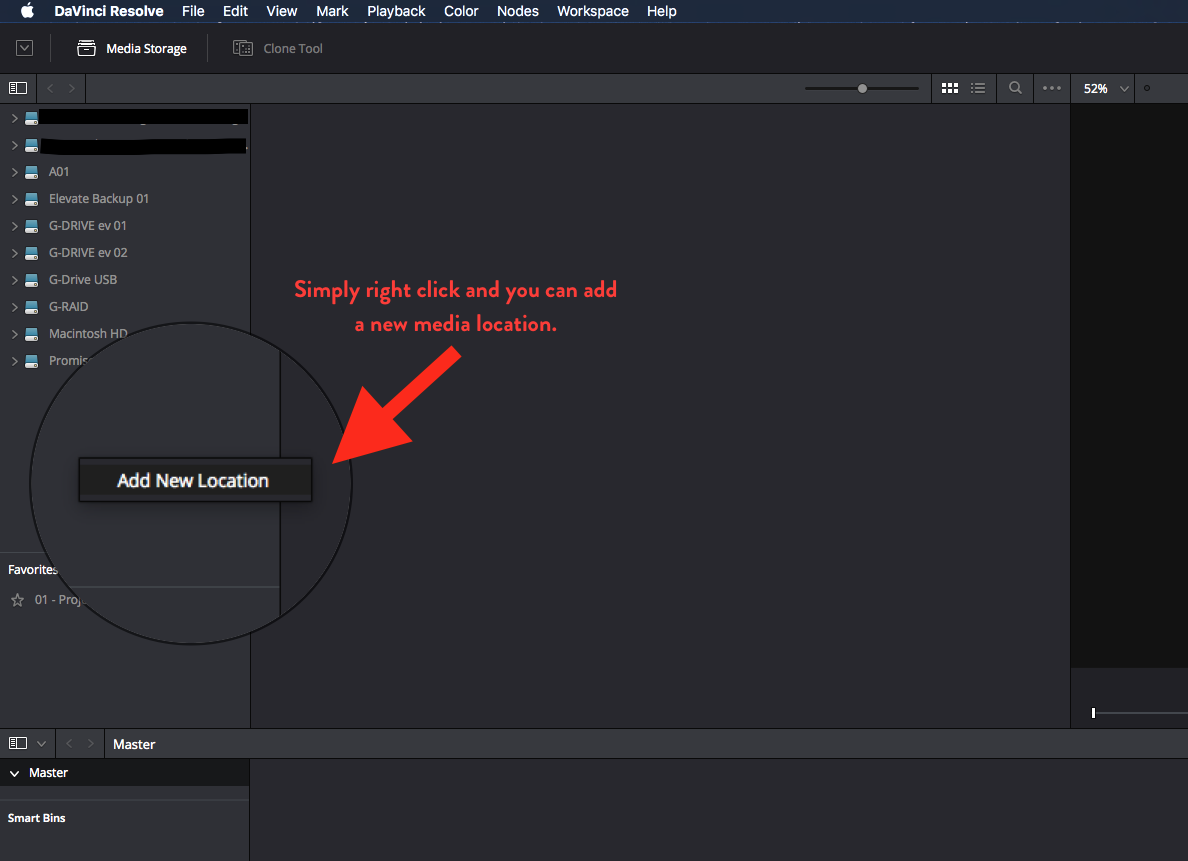Image resolution: width=1188 pixels, height=861 pixels.
Task: Open the Mark menu
Action: (332, 11)
